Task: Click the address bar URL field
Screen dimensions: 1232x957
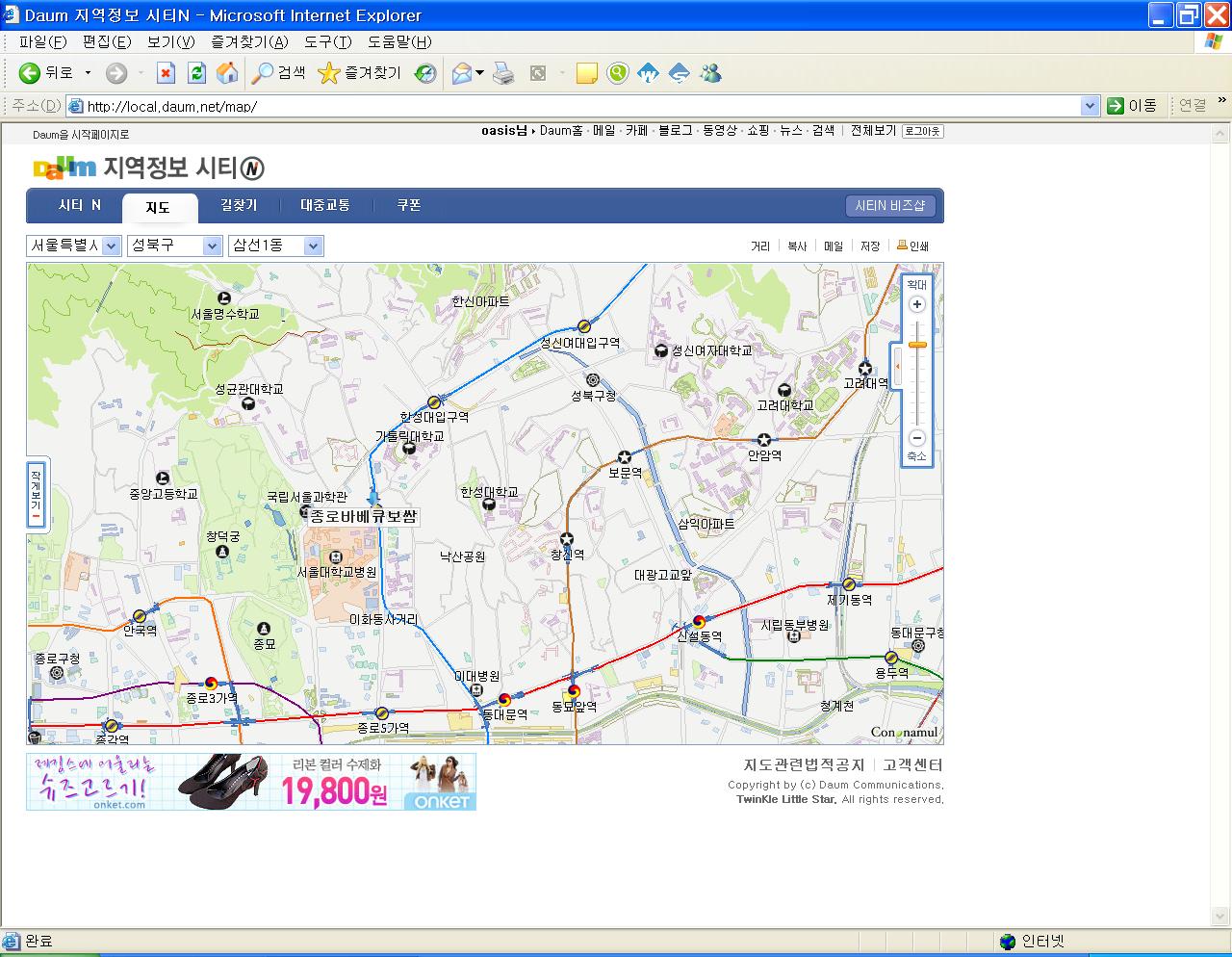Action: tap(577, 106)
